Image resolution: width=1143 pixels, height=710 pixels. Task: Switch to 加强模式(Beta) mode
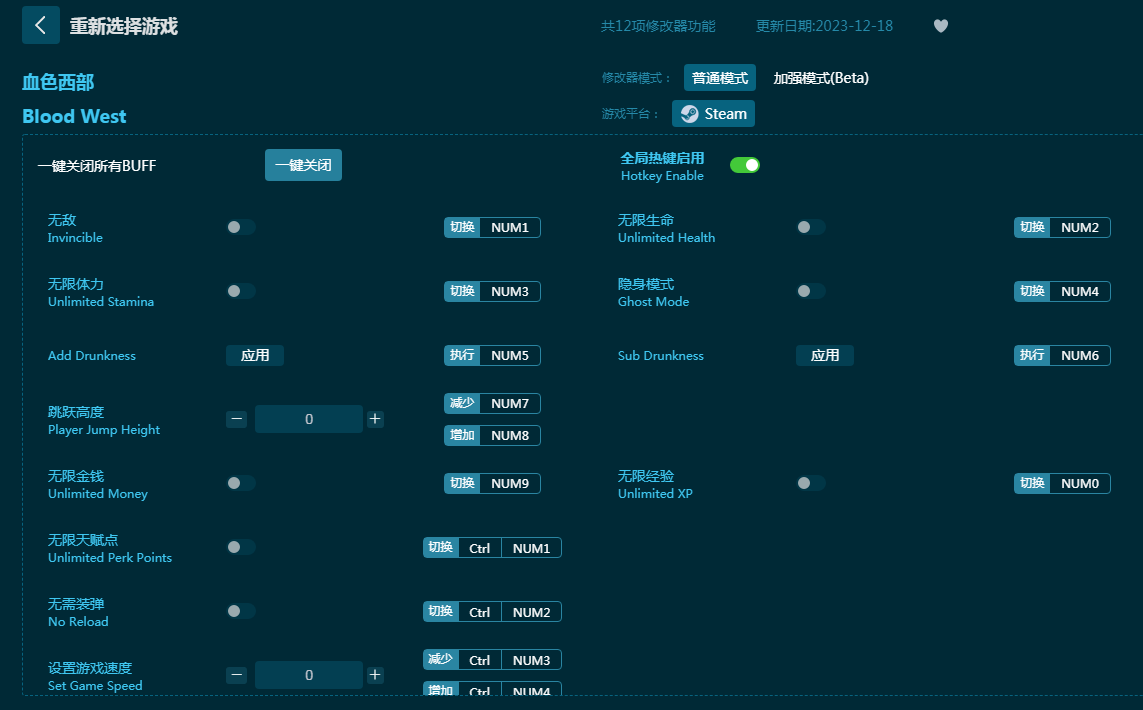821,78
